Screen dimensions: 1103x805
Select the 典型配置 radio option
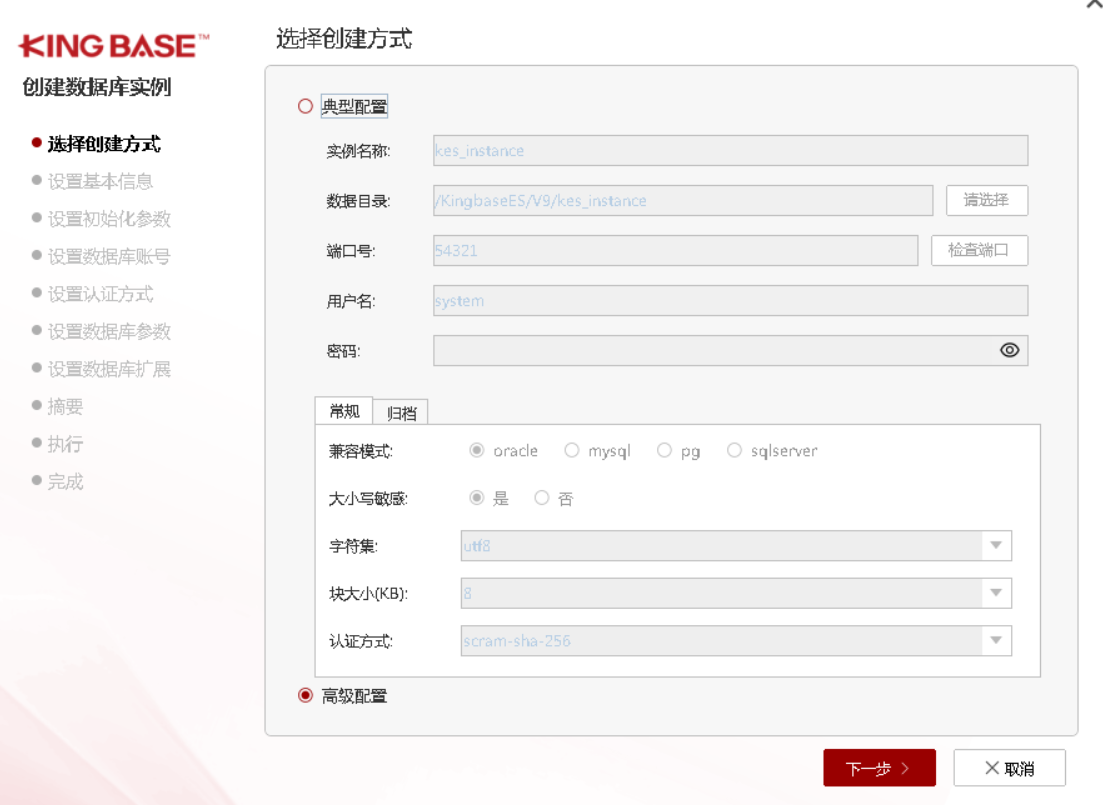coord(306,107)
